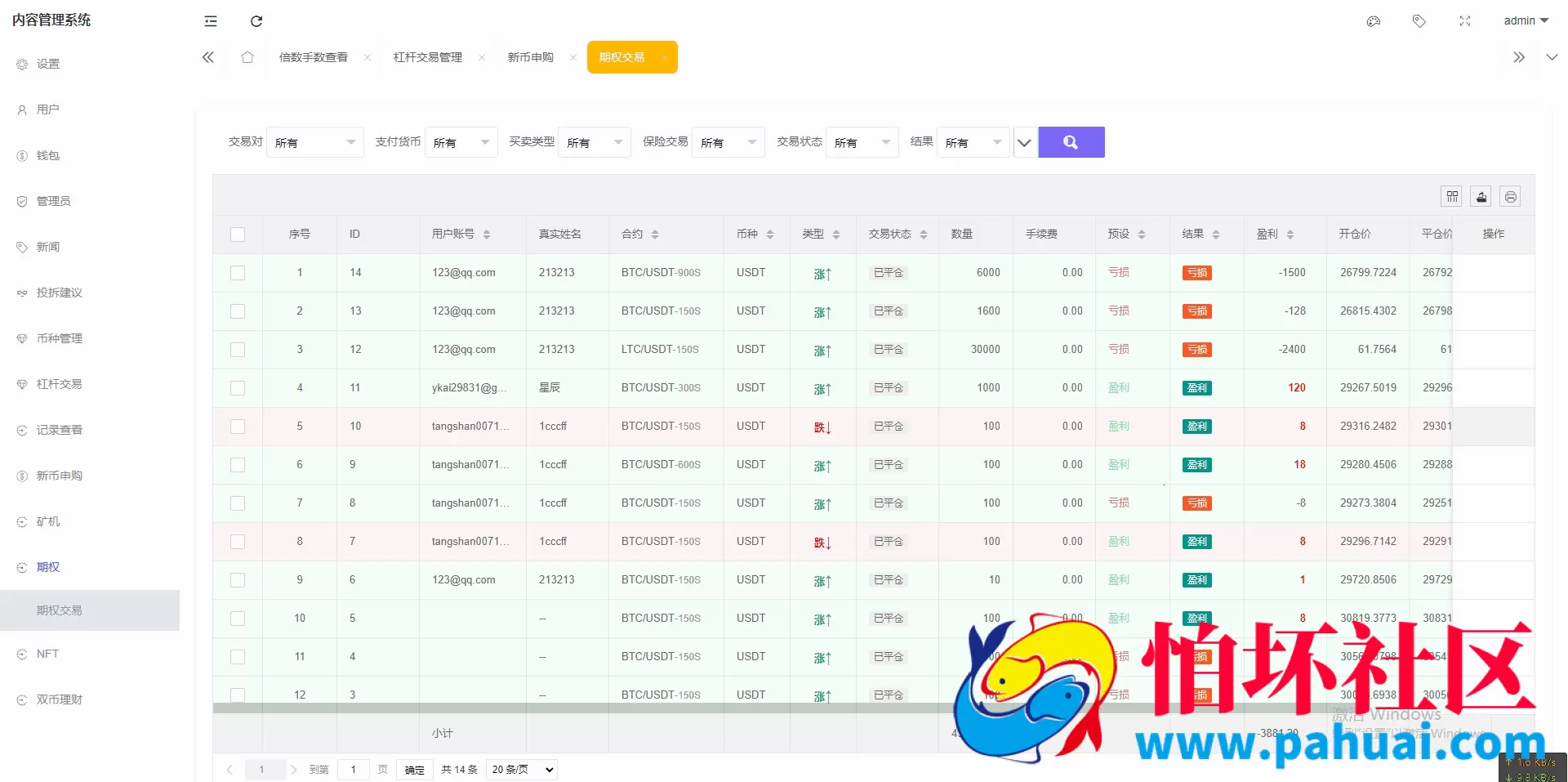Expand the tab operations dropdown arrow
The image size is (1568, 782).
(x=1552, y=57)
